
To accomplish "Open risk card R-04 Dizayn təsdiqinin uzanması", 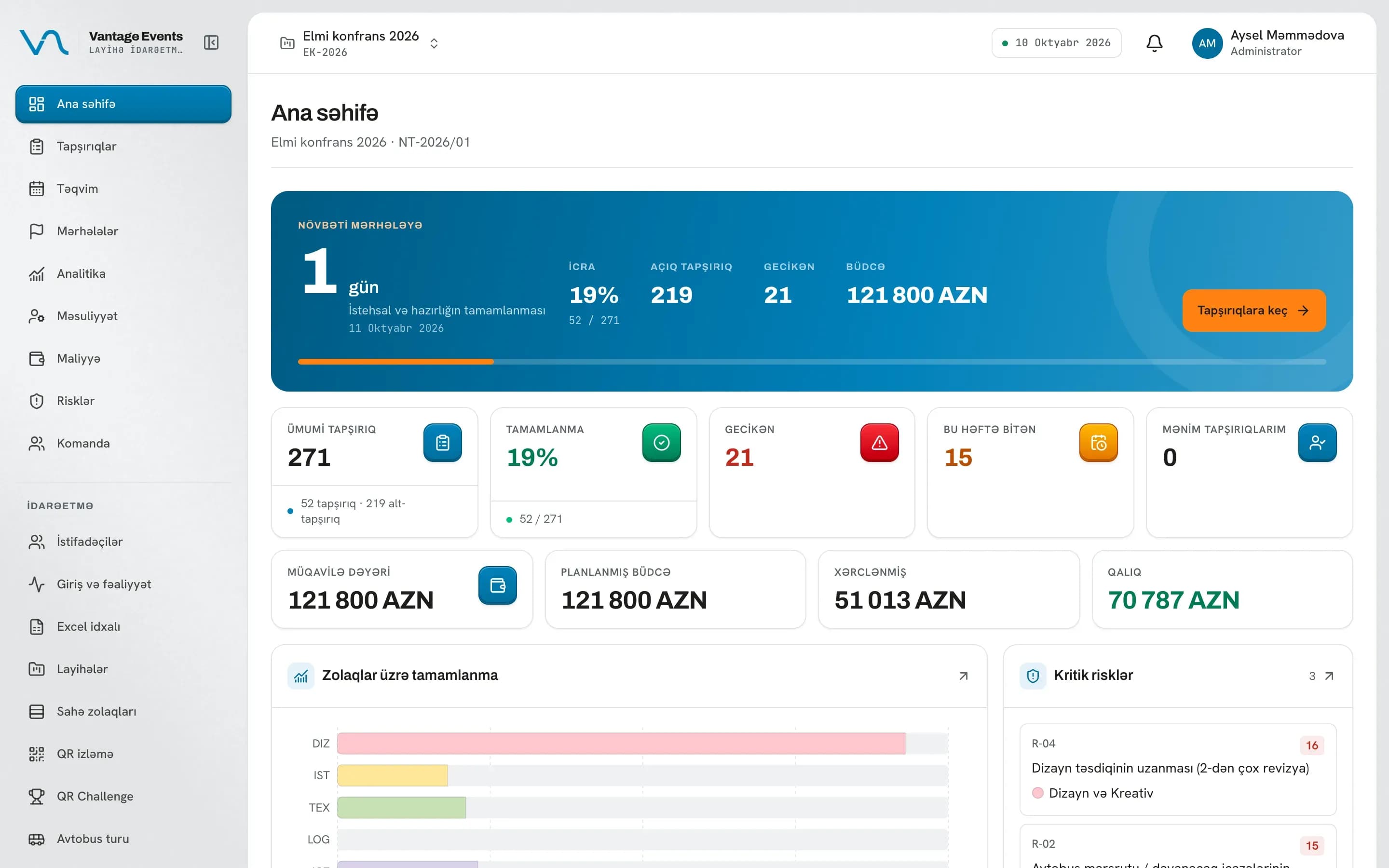I will (1178, 769).
